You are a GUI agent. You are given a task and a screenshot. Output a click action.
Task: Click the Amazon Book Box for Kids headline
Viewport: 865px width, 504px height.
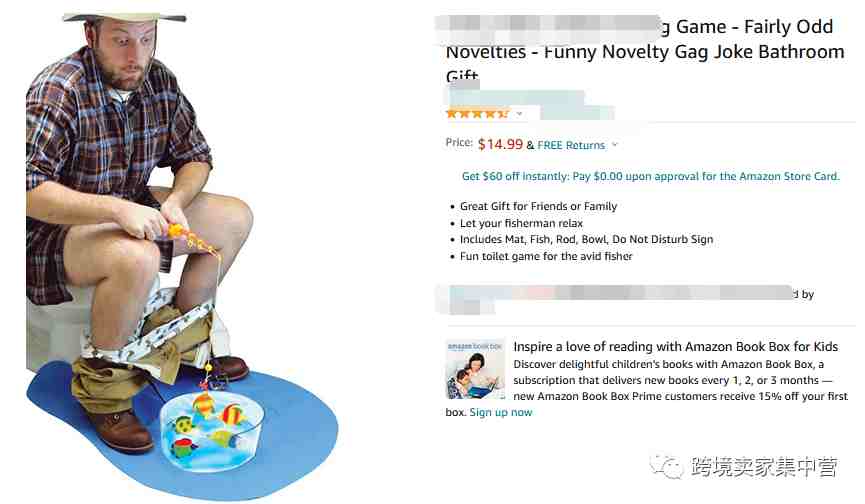(x=676, y=346)
